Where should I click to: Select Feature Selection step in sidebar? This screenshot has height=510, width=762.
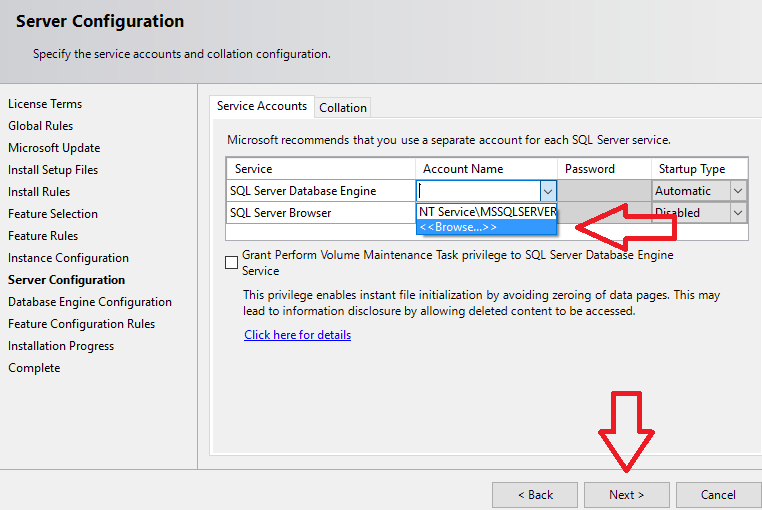coord(53,214)
